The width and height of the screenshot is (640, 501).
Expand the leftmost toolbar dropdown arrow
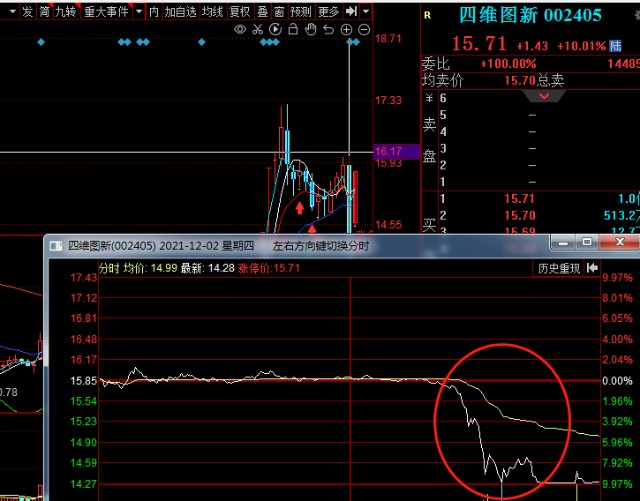[x=12, y=11]
